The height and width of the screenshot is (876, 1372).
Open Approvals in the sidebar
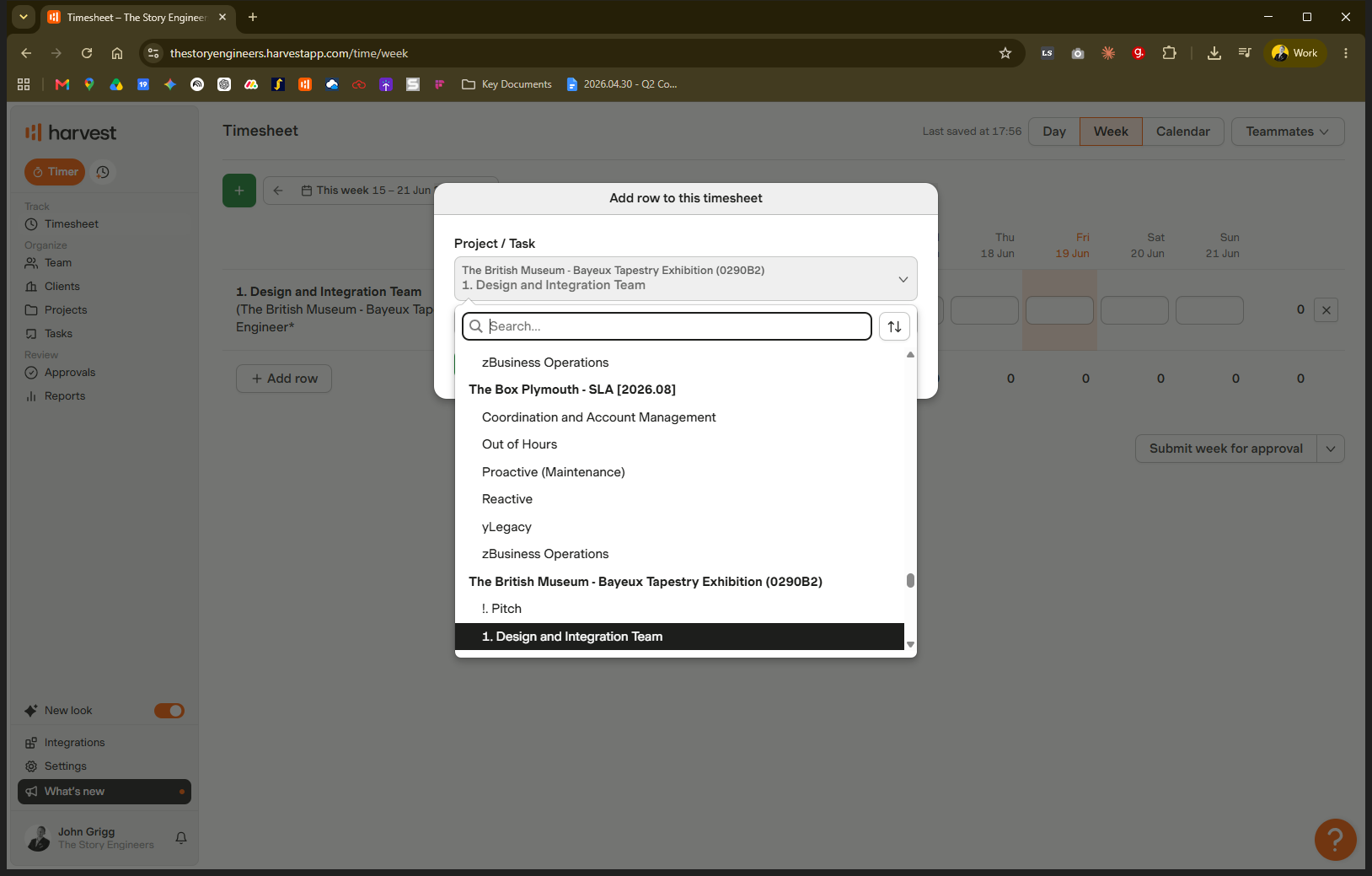point(69,373)
